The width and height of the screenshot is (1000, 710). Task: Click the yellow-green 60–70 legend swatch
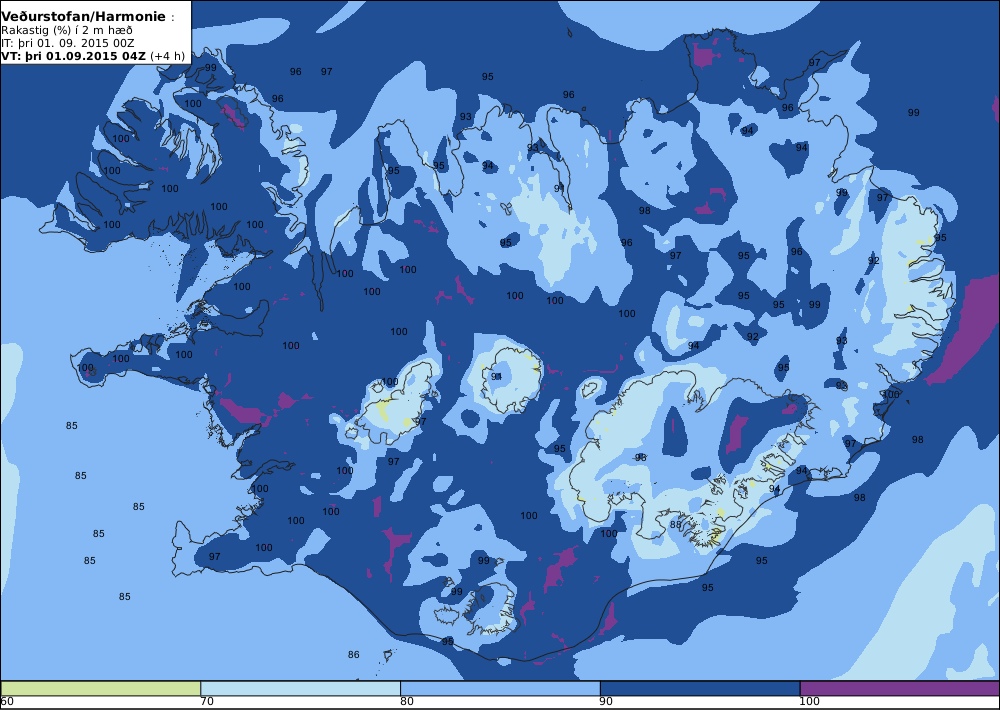coord(101,688)
